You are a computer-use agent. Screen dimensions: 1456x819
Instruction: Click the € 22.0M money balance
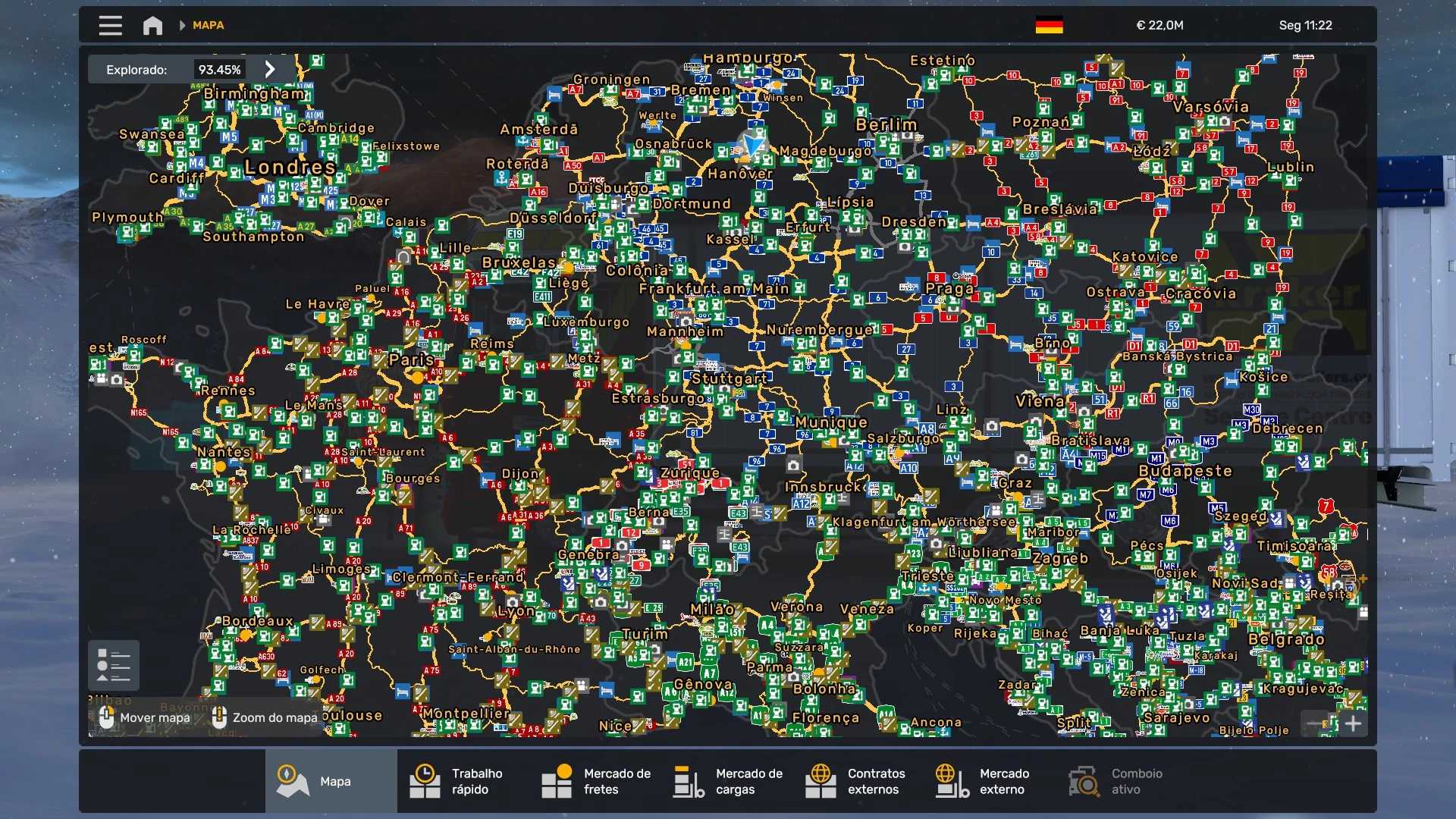tap(1159, 25)
